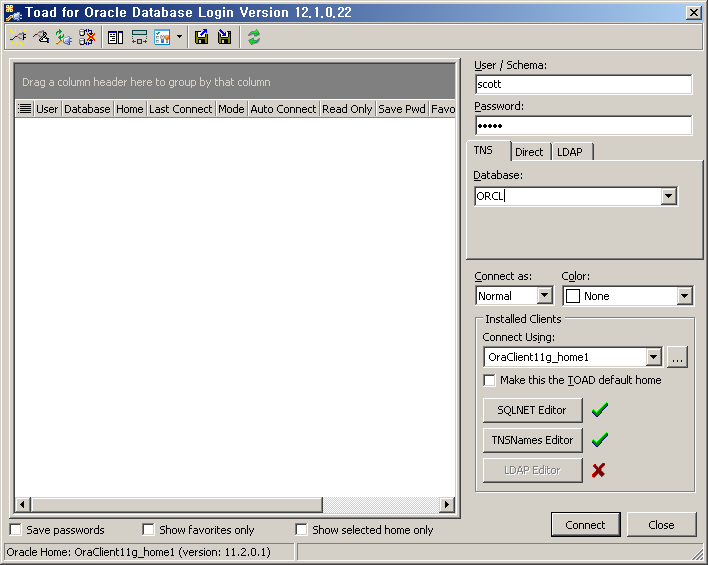This screenshot has height=565, width=708.
Task: Click the import floppy disk icon
Action: tap(224, 37)
